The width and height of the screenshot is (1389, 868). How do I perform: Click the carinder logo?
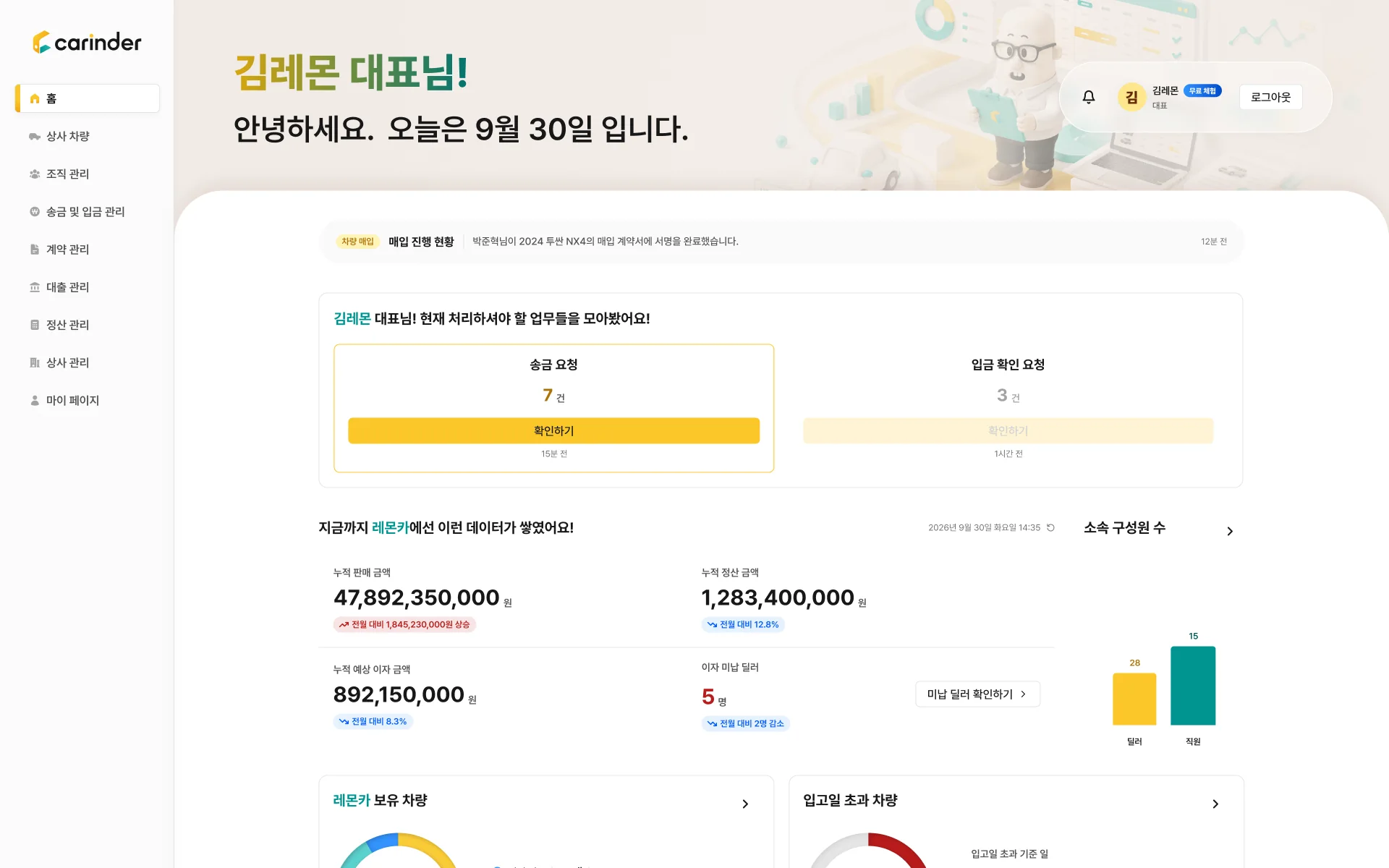pos(87,42)
